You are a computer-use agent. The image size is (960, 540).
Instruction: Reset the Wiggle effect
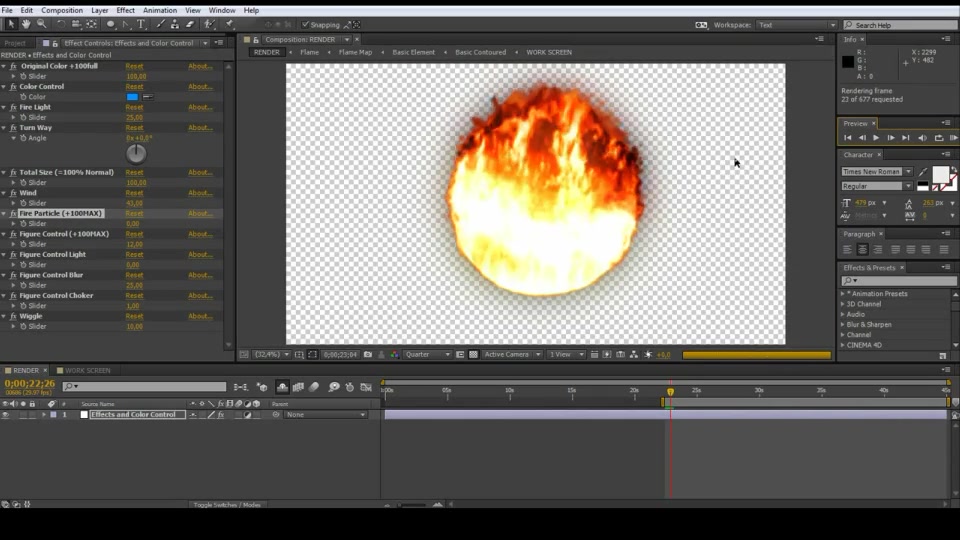(134, 317)
